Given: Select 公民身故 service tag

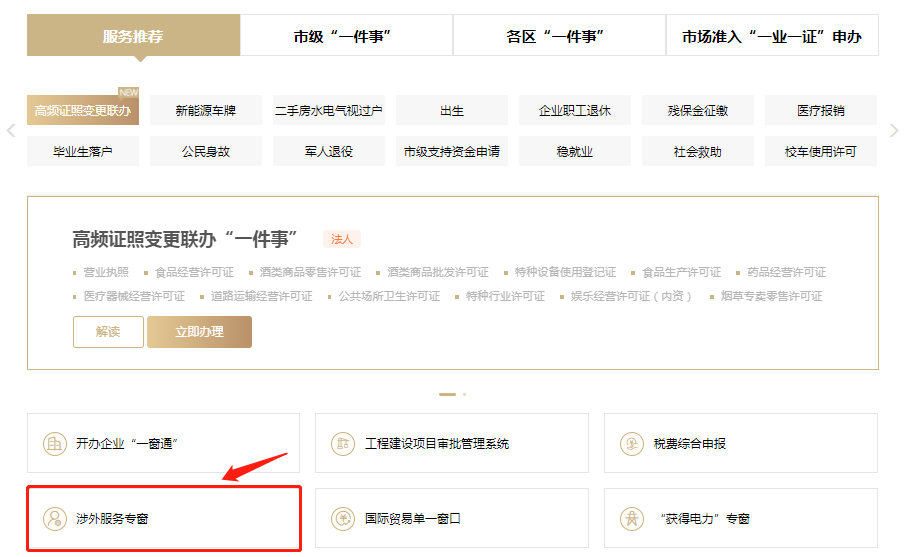Looking at the screenshot, I should pyautogui.click(x=205, y=151).
